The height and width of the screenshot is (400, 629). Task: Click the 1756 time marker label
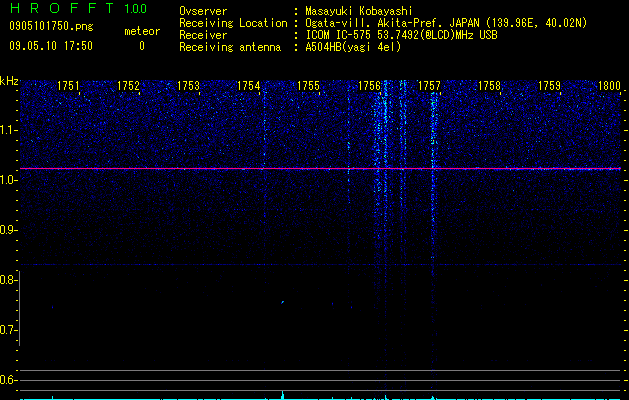(369, 86)
